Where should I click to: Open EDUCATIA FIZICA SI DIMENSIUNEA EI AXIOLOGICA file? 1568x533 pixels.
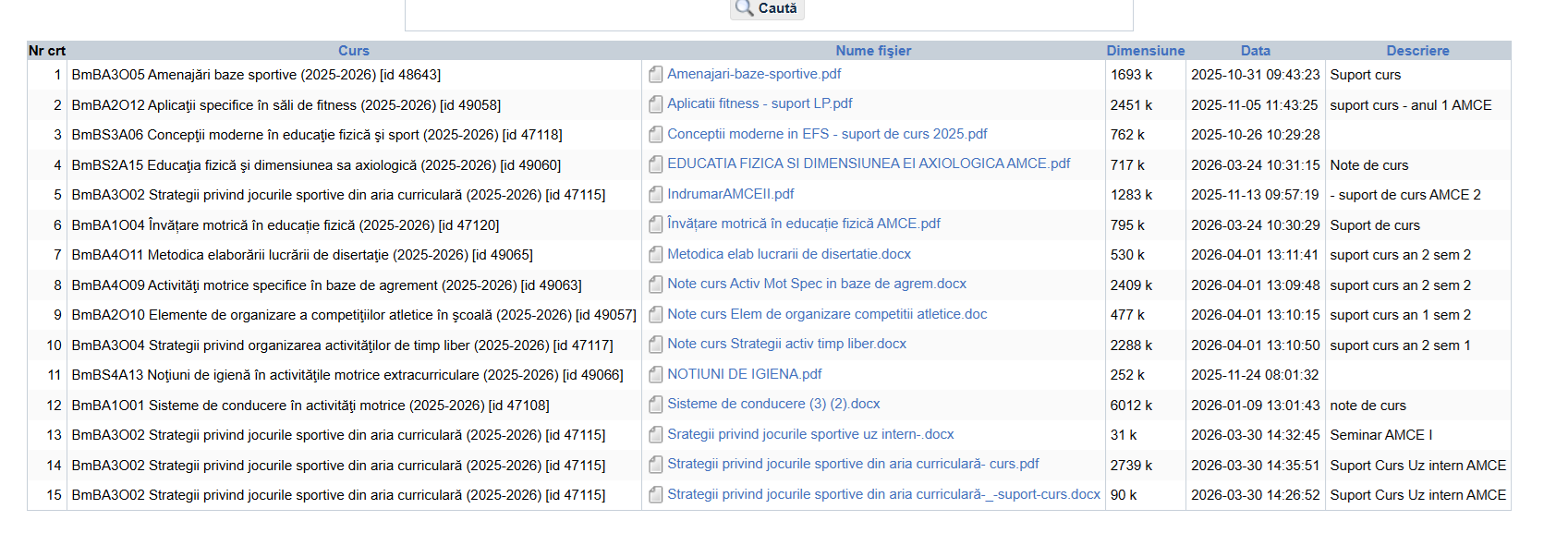[x=869, y=164]
